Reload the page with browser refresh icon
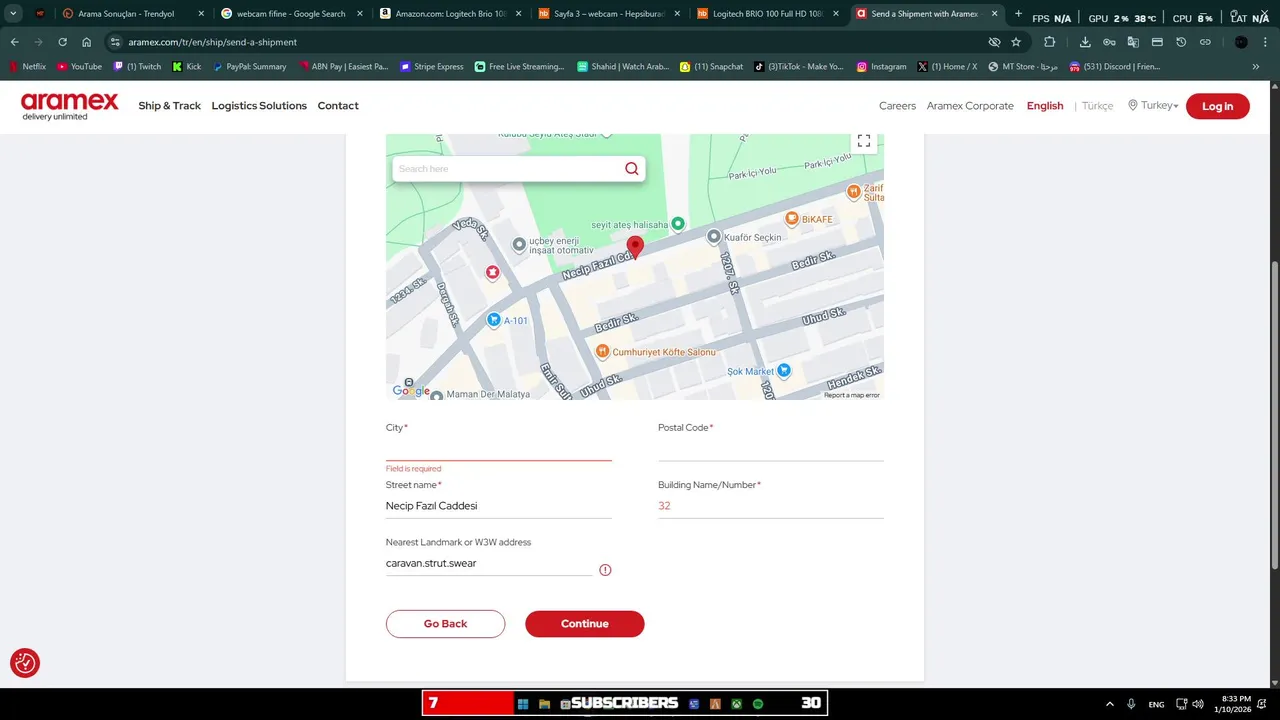Screen dimensions: 1280x720 (x=62, y=42)
